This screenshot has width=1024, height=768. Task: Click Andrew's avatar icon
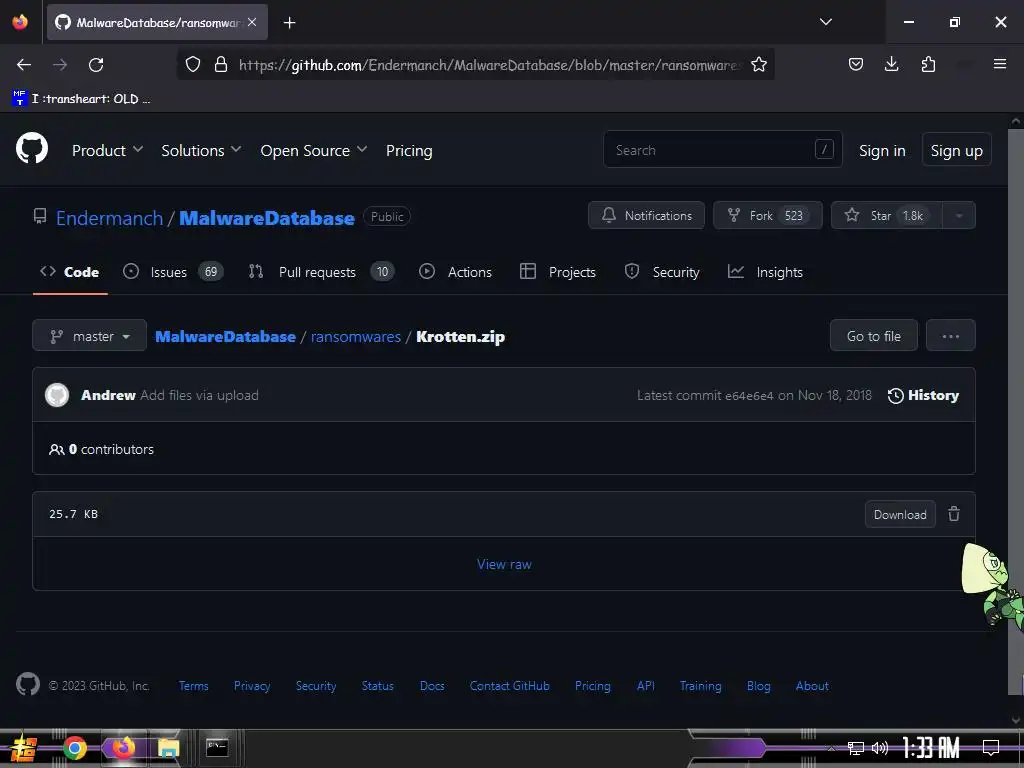[57, 395]
